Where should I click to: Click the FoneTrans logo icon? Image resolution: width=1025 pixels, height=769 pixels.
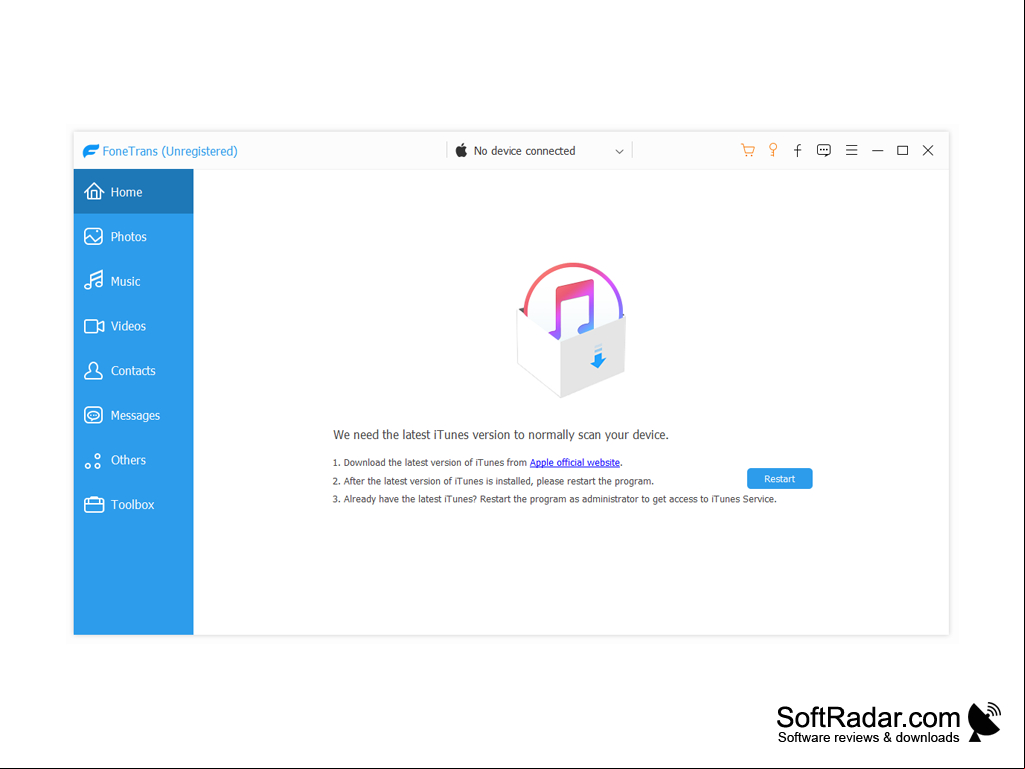coord(91,151)
